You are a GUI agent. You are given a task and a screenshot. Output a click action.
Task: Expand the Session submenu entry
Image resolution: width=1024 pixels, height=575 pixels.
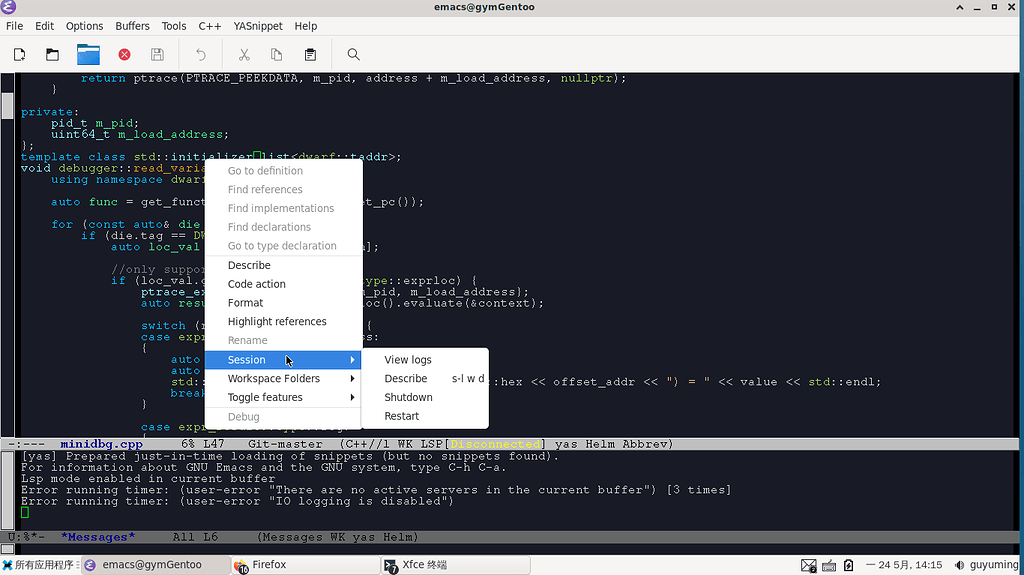(x=283, y=360)
